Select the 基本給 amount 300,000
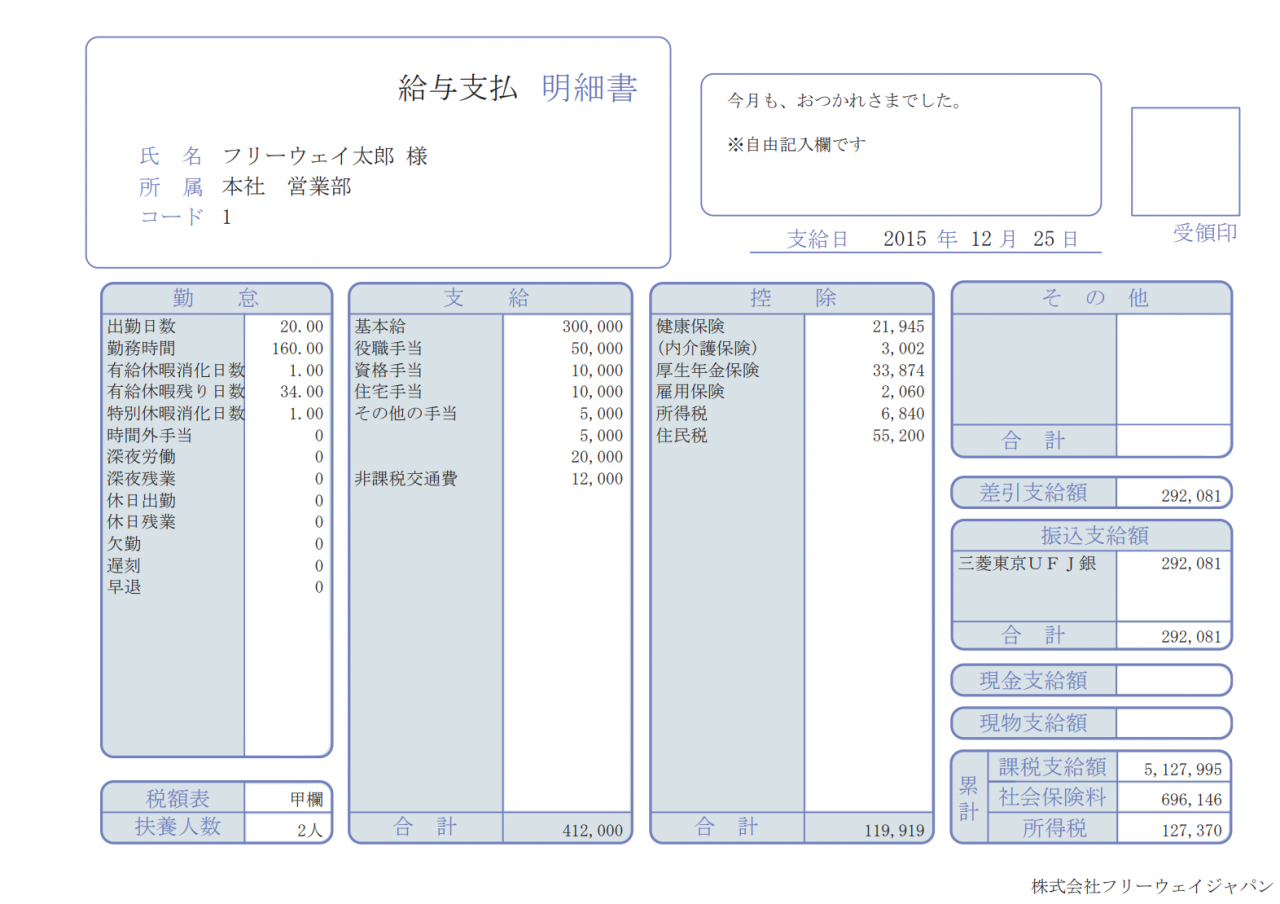This screenshot has height=904, width=1280. tap(592, 327)
